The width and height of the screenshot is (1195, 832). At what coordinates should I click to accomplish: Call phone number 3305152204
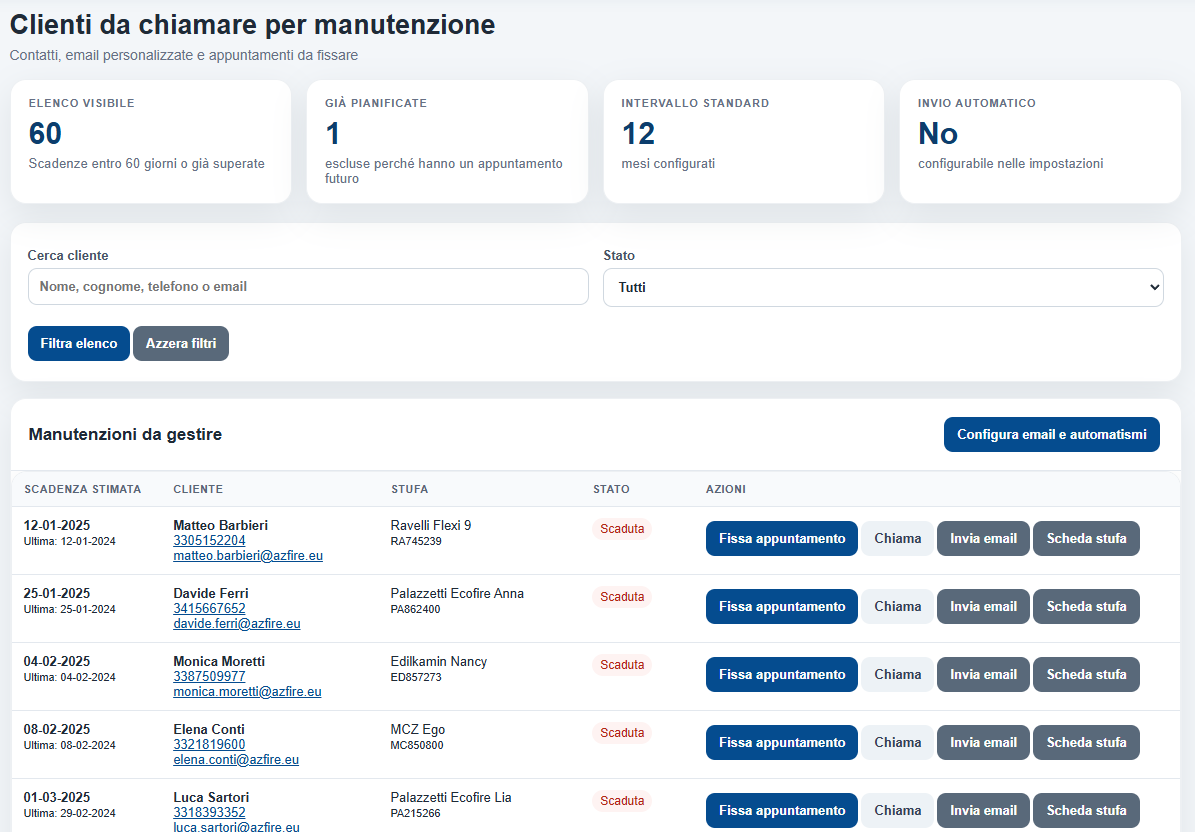[210, 540]
